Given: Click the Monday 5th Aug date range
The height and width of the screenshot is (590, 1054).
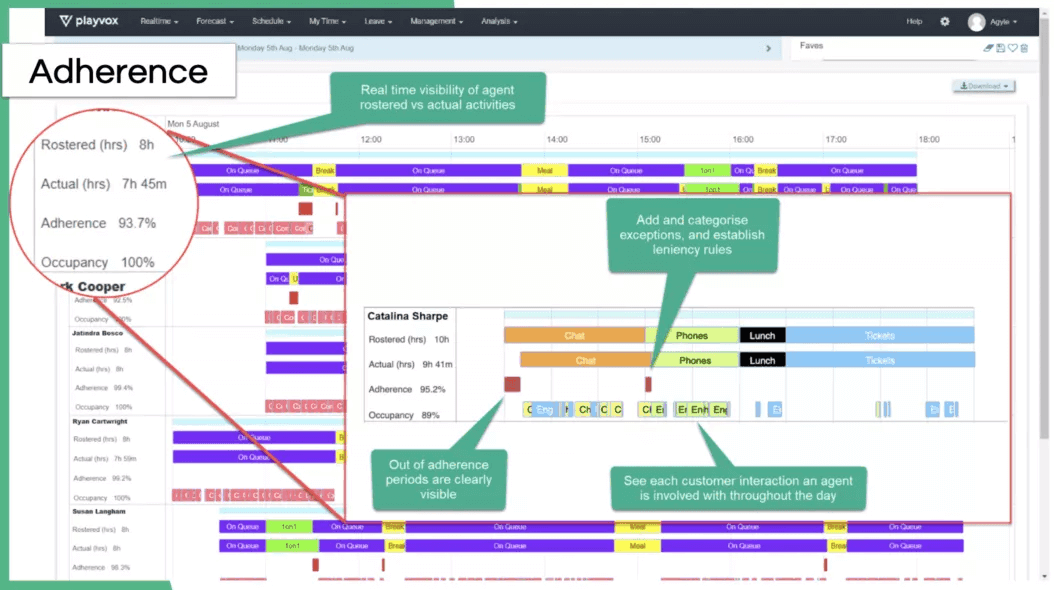Looking at the screenshot, I should click(295, 48).
